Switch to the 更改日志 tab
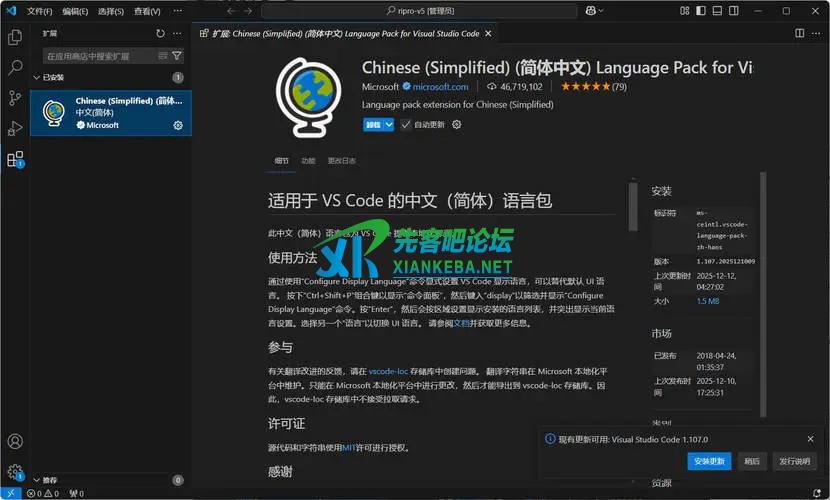Viewport: 830px width, 500px height. [341, 160]
